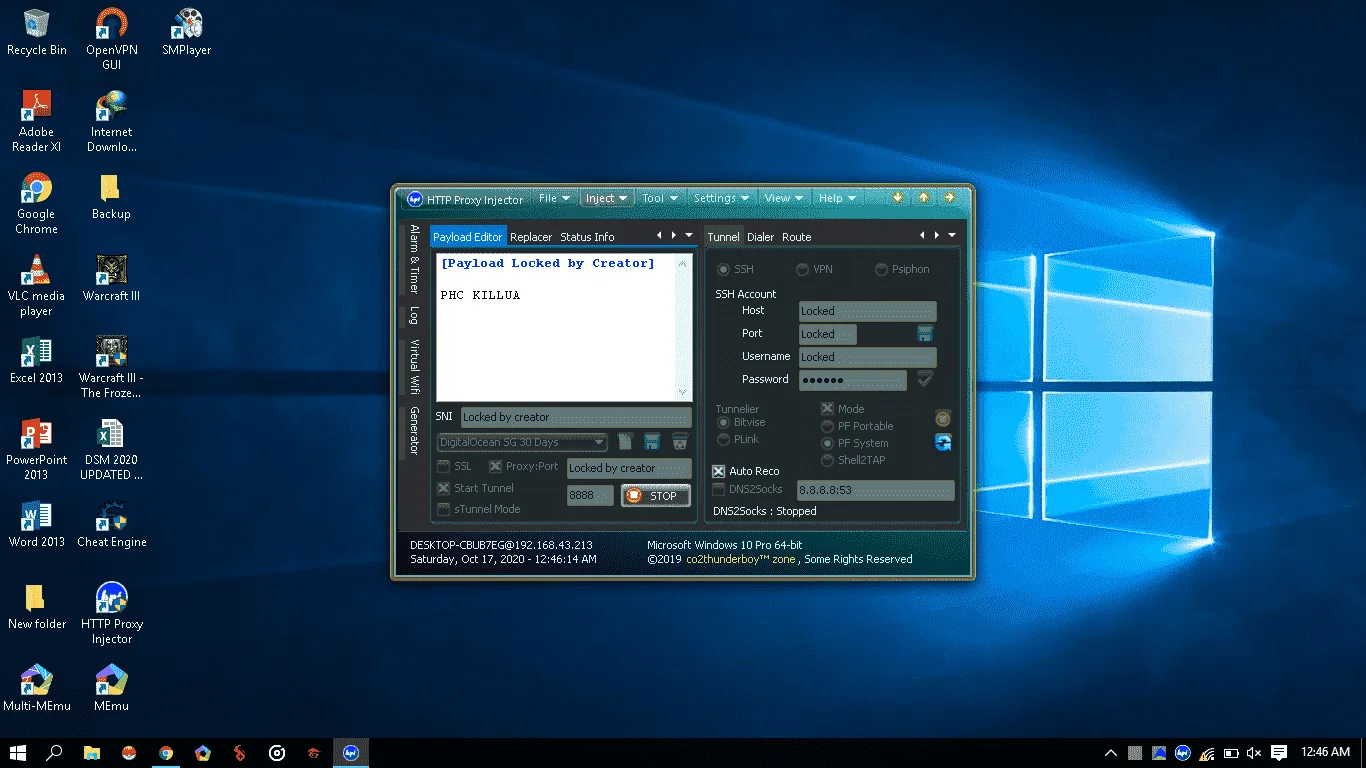Screen dimensions: 1366x768
Task: Click the new config document icon beside DigitalOcean dropdown
Action: [625, 441]
